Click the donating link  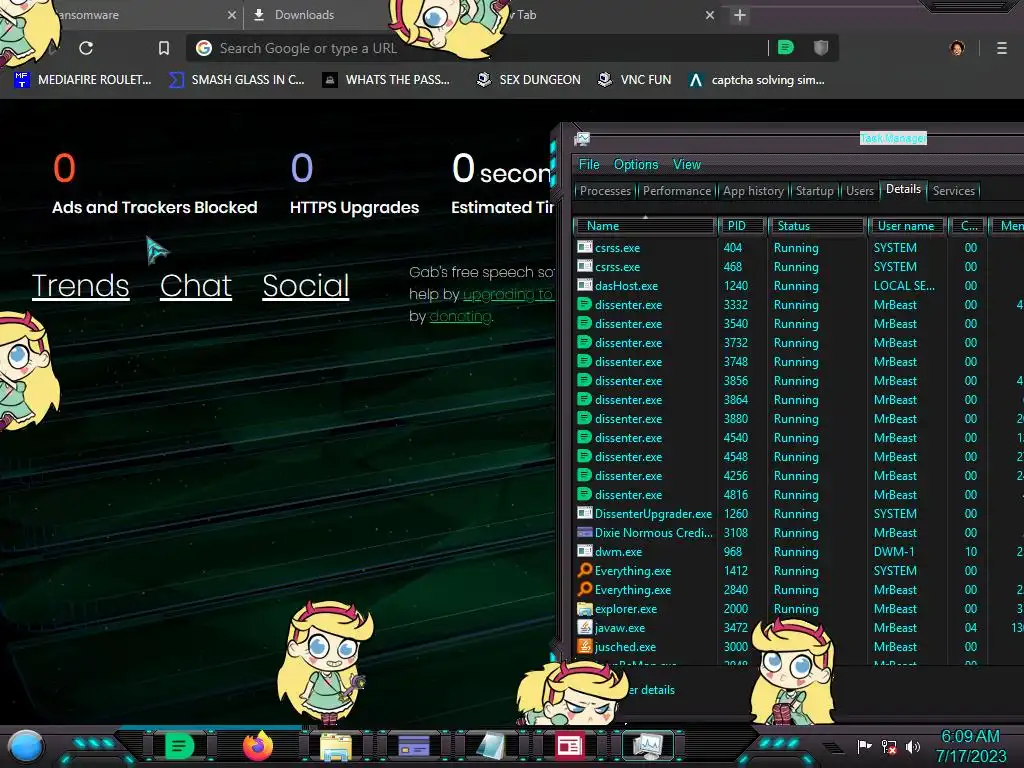[460, 317]
